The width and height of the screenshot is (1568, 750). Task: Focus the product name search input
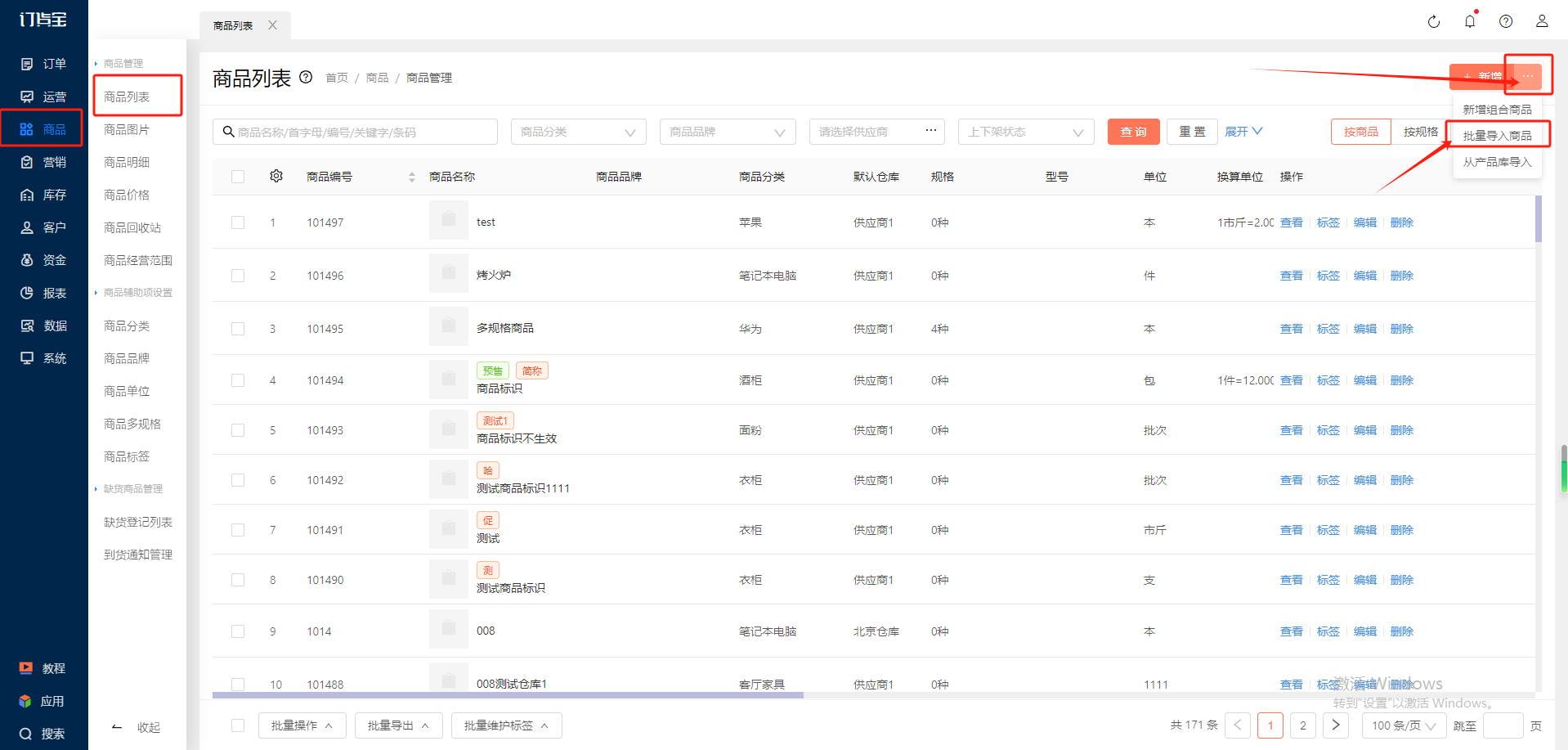(356, 132)
